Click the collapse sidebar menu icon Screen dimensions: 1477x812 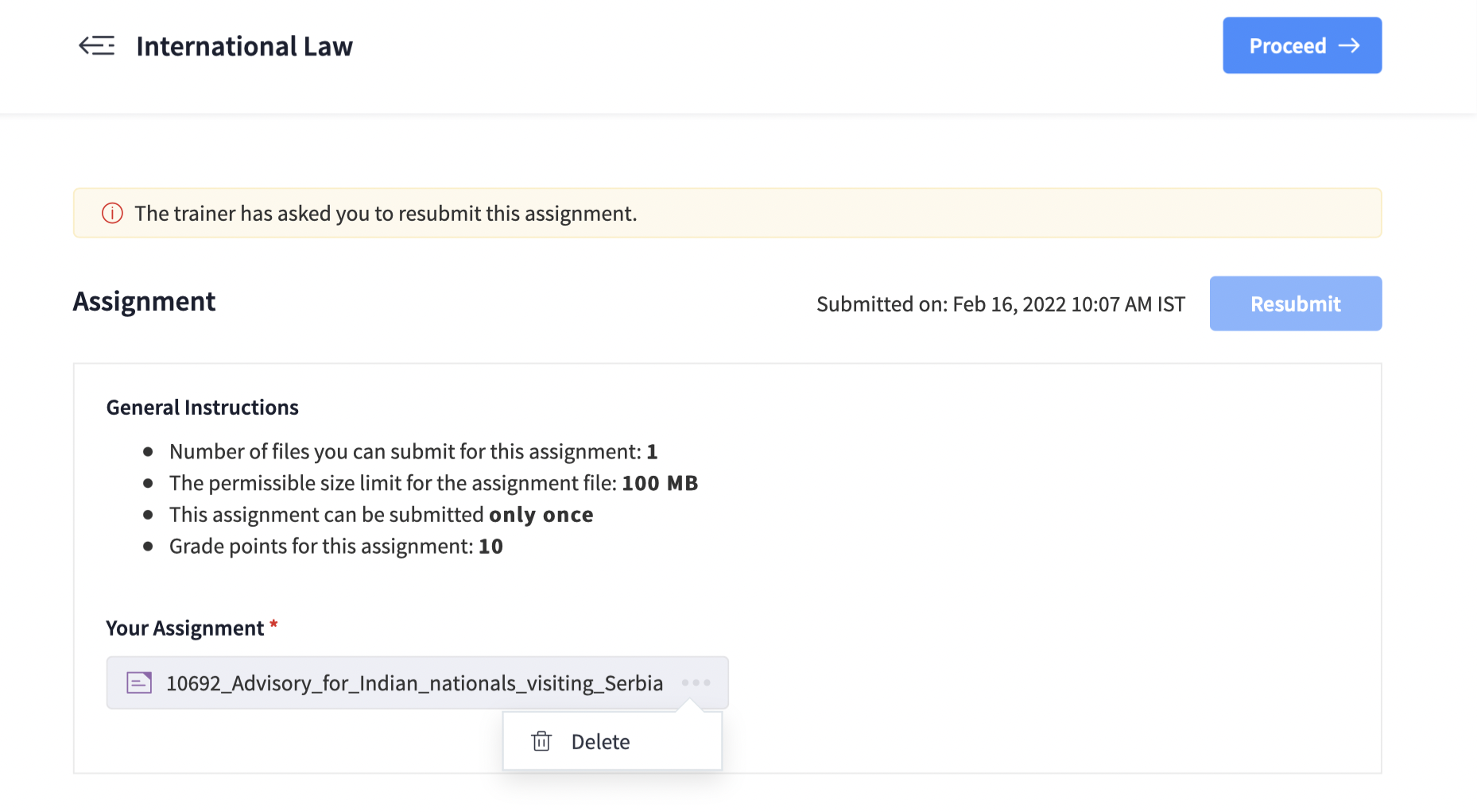pos(97,46)
